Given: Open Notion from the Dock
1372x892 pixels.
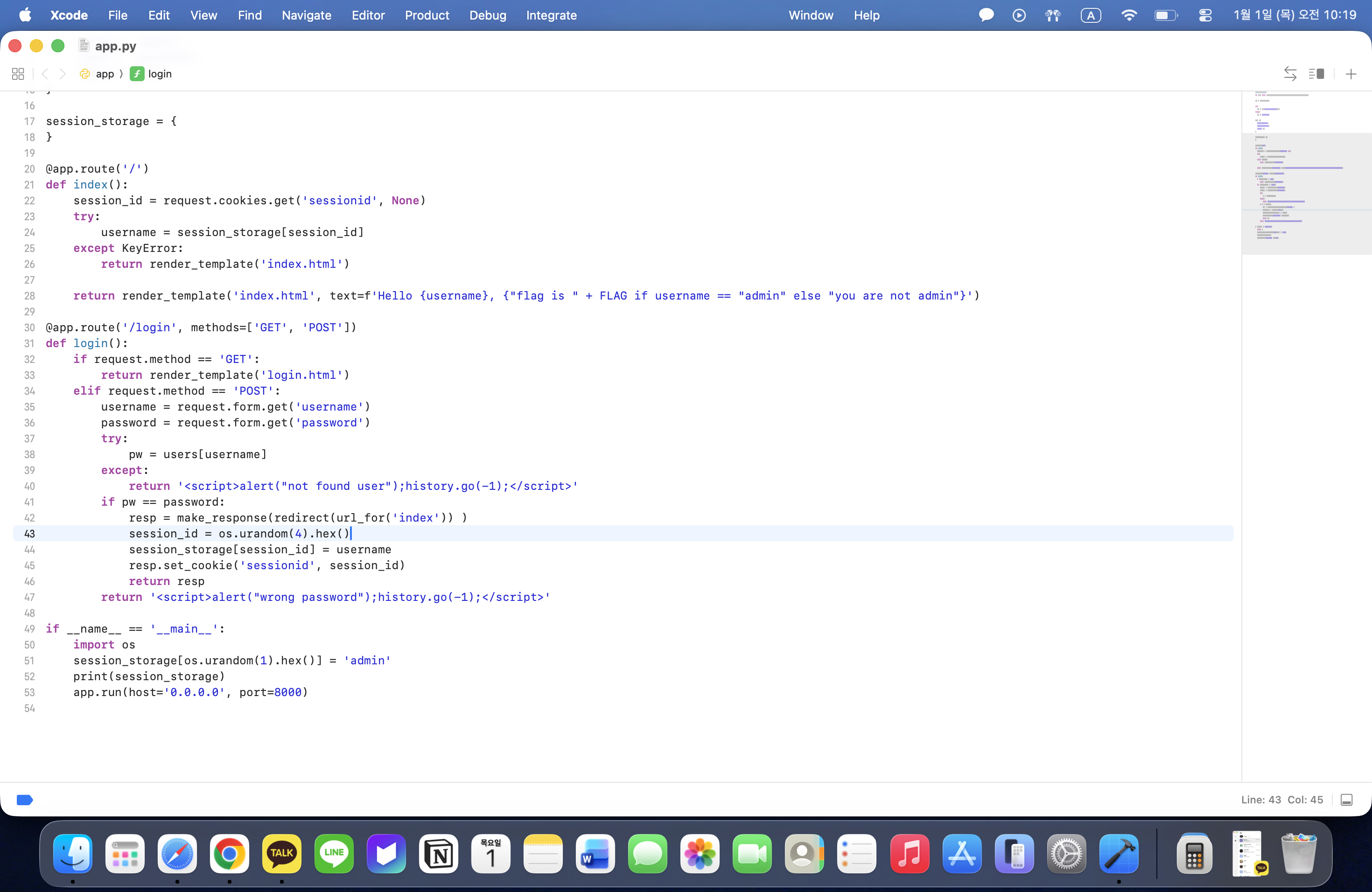Looking at the screenshot, I should (438, 853).
